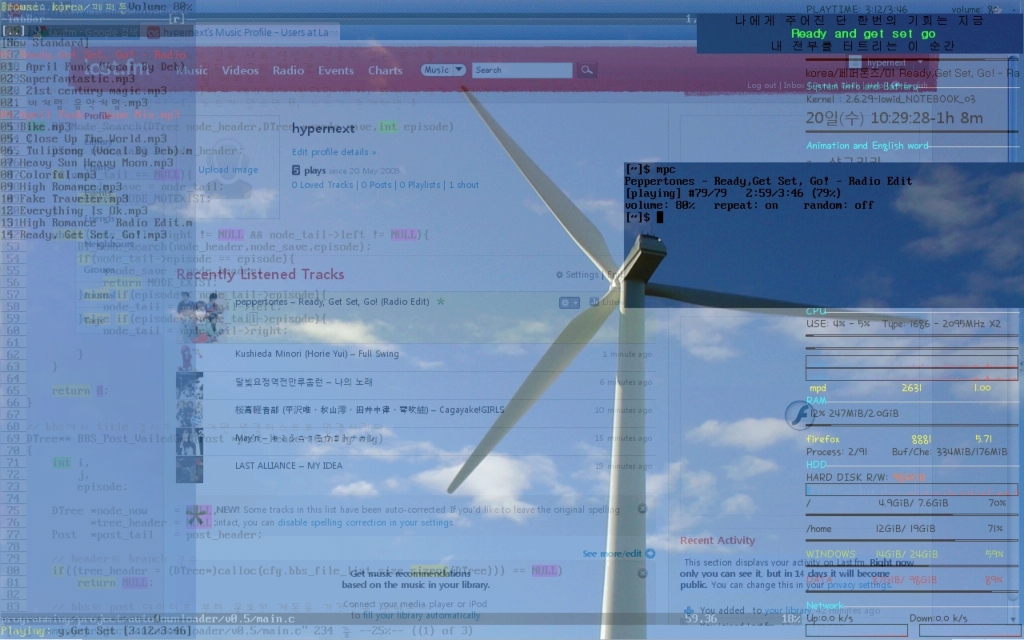Open the Radio section of Last.fm
The width and height of the screenshot is (1024, 640).
[x=288, y=71]
